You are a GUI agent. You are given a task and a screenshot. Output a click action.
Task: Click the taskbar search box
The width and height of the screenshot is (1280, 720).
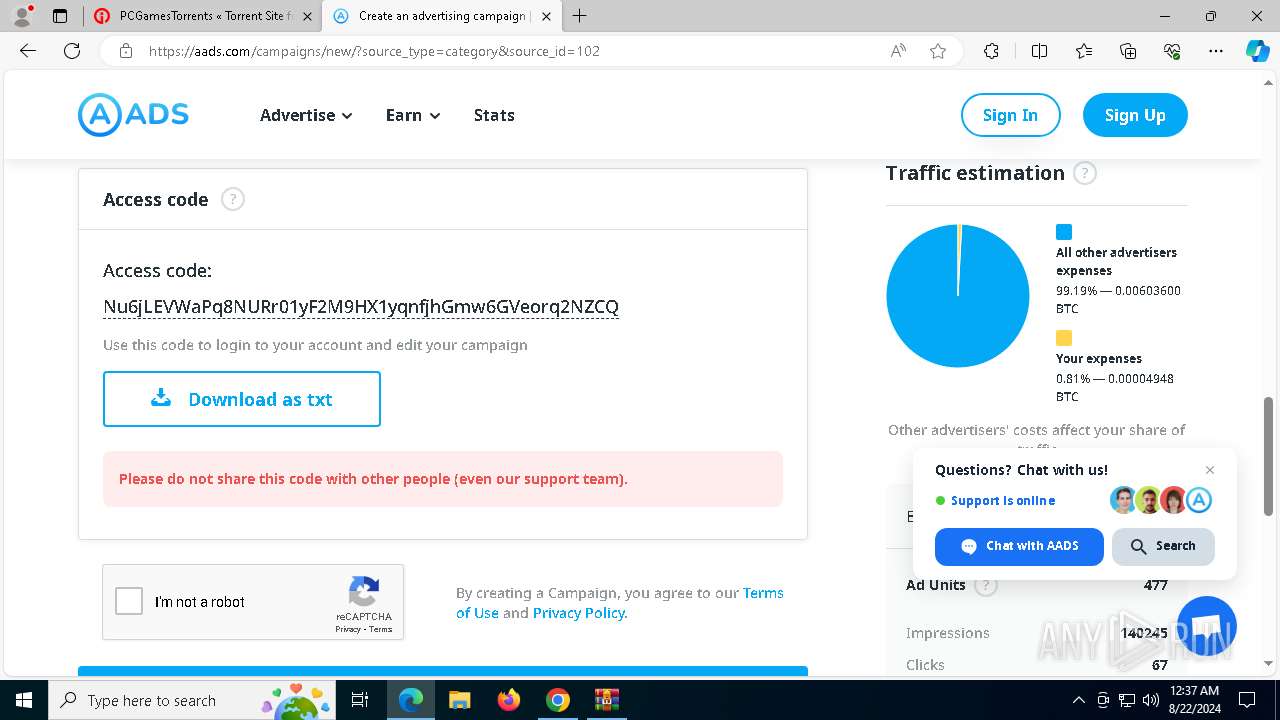193,700
